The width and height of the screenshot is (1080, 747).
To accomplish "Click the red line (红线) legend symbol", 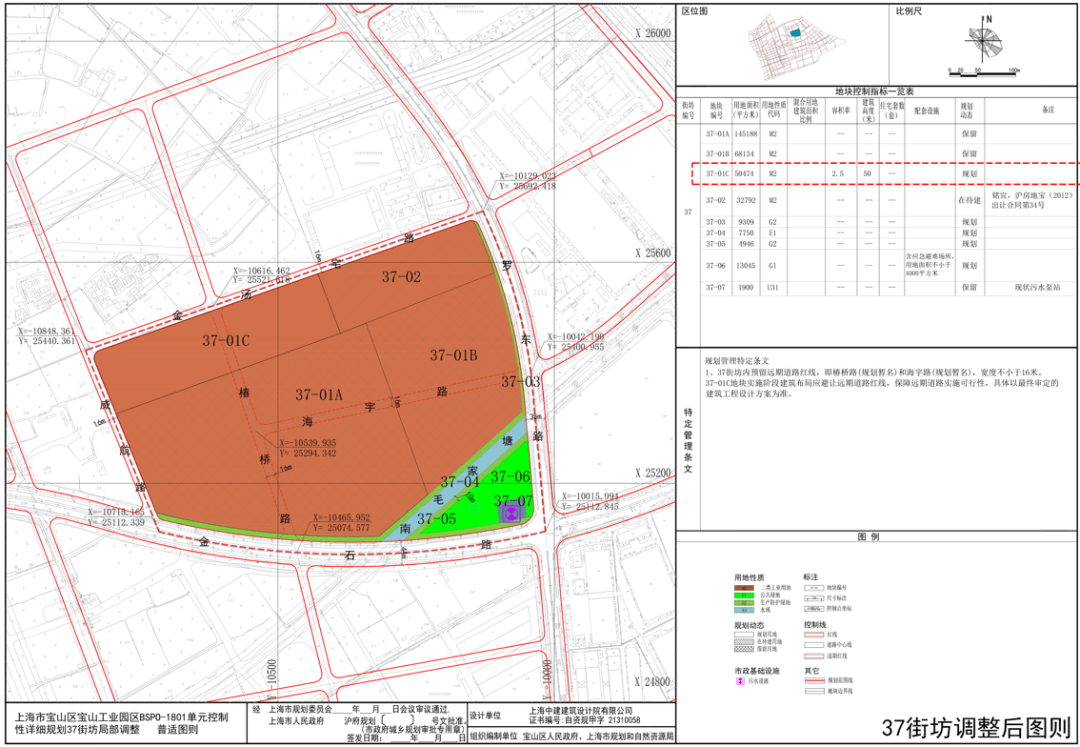I will coord(815,634).
